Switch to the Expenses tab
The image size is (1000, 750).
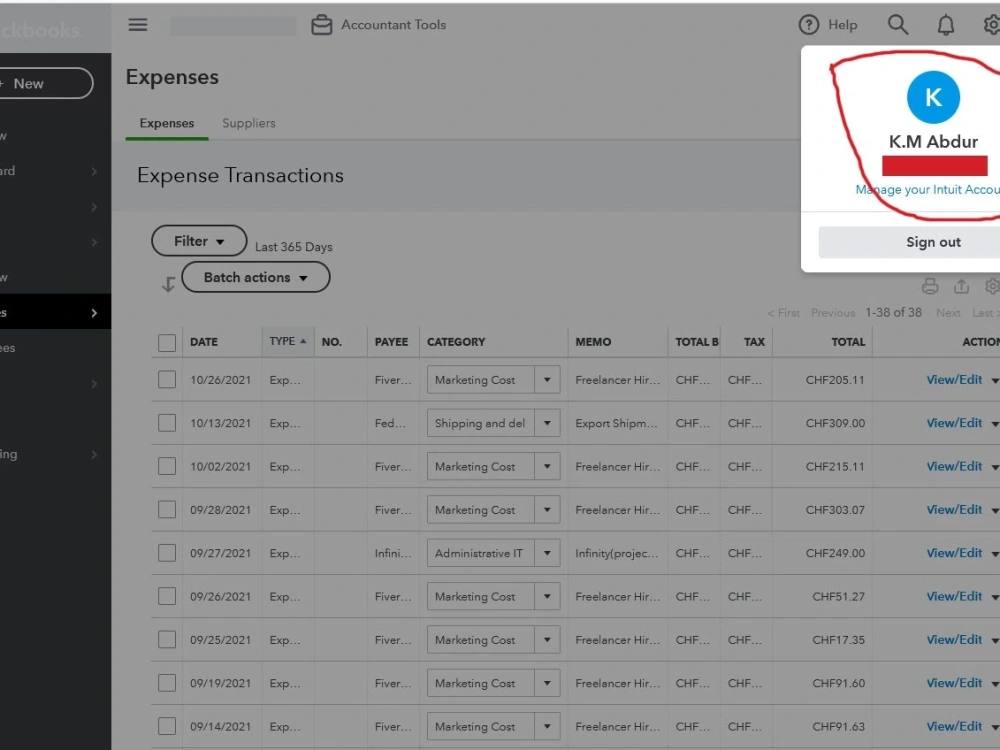(x=166, y=123)
